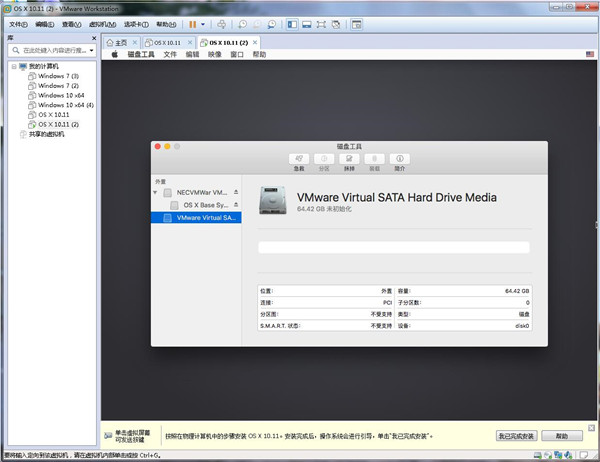The width and height of the screenshot is (600, 462).
Task: Click the Revert to Snapshot toolbar icon
Action: 257,24
